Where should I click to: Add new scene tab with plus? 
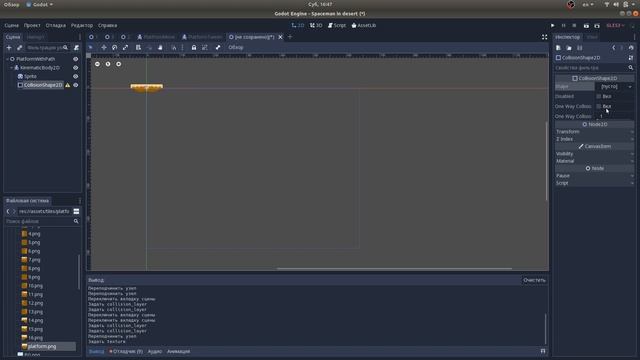290,37
